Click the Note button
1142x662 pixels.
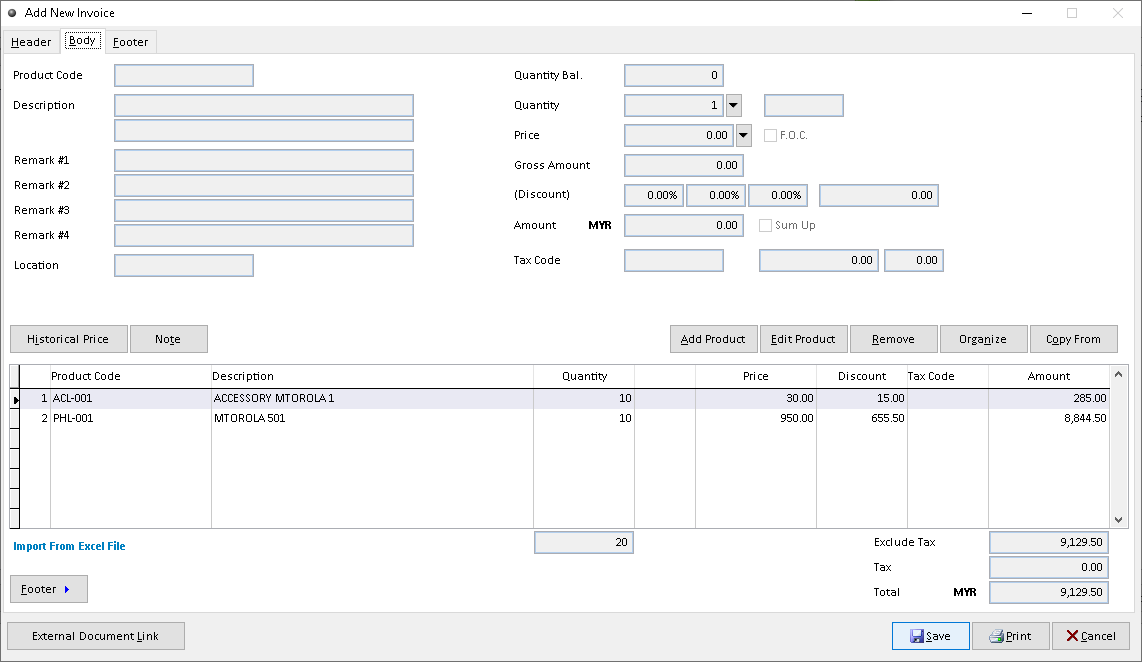(168, 338)
